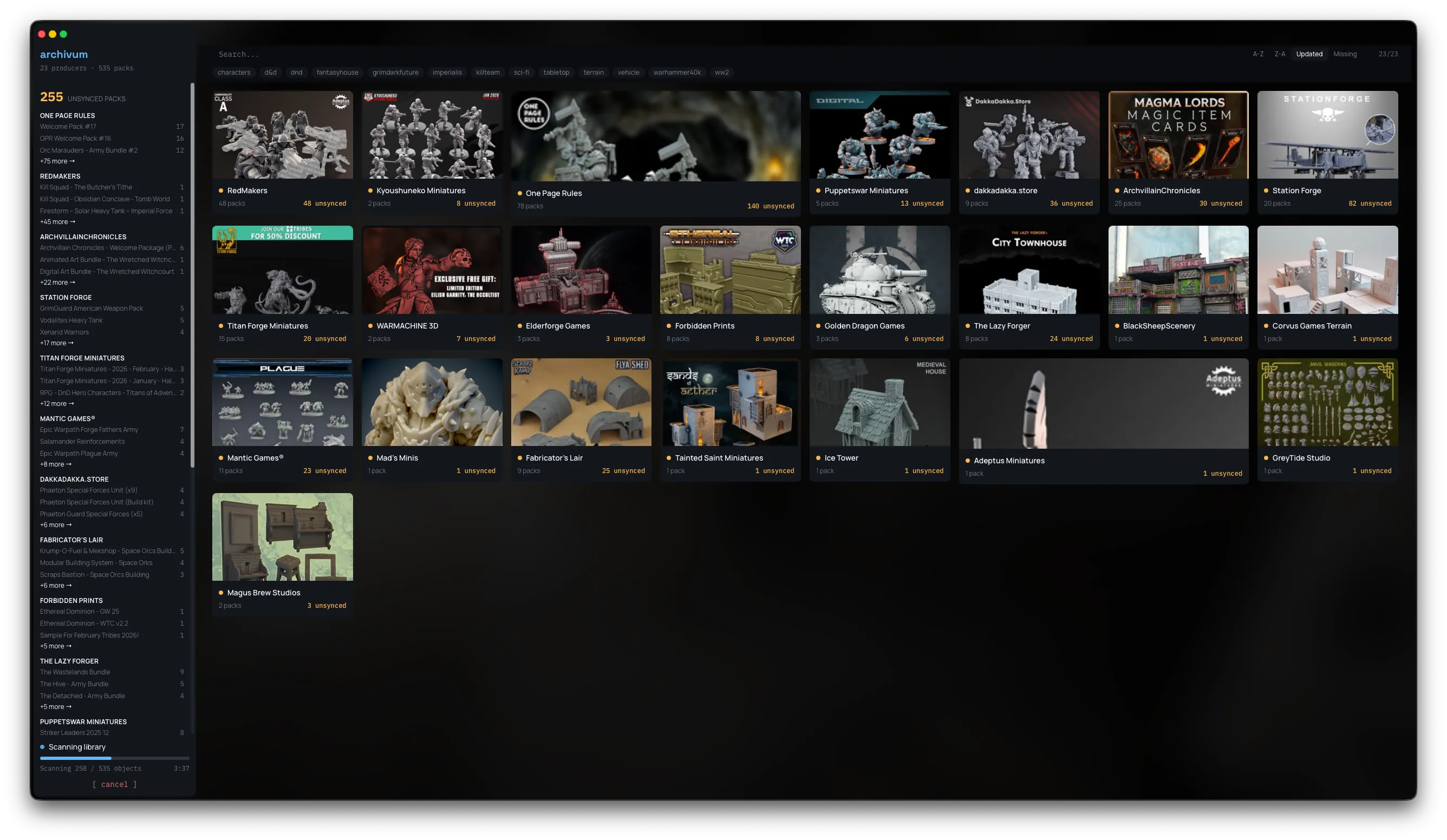Select "The Wastelands Bundle" under The Lazy Forger

(75, 672)
